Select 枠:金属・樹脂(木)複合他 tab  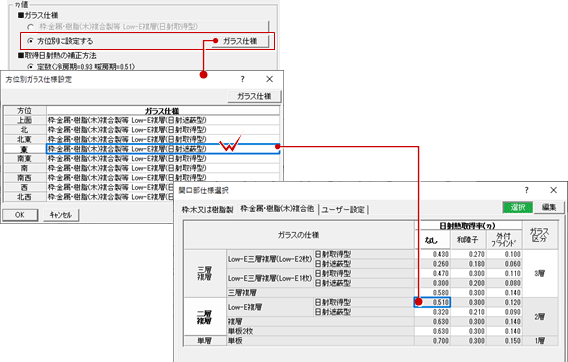click(x=277, y=209)
